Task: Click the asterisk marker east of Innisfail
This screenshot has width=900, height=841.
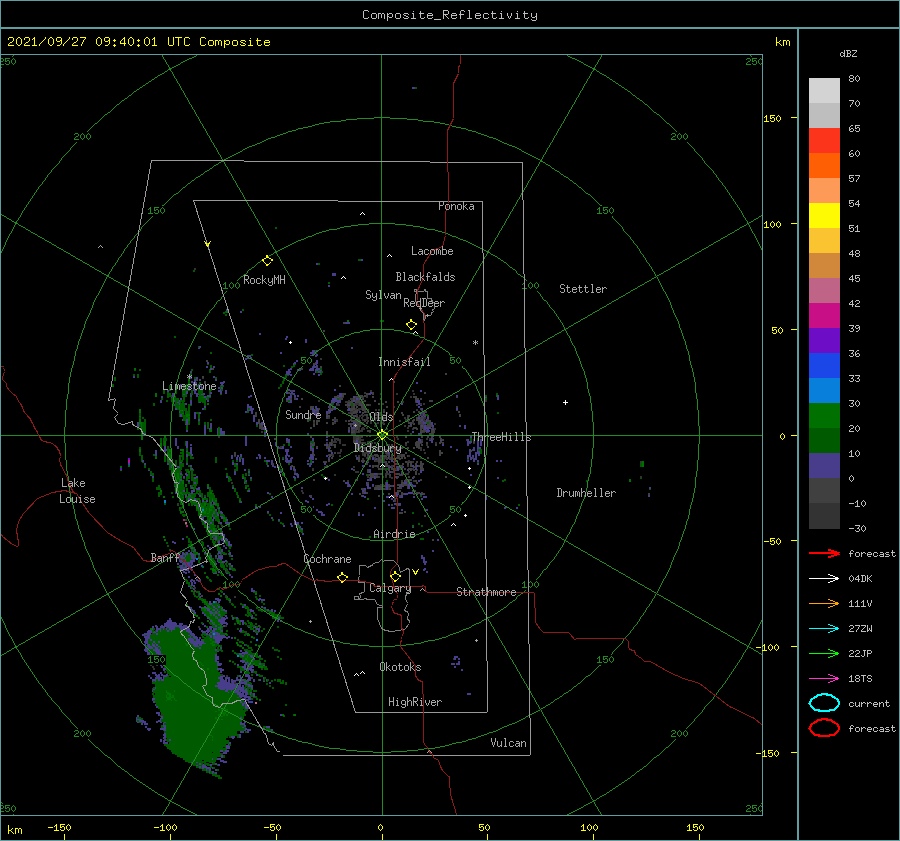Action: [x=475, y=343]
